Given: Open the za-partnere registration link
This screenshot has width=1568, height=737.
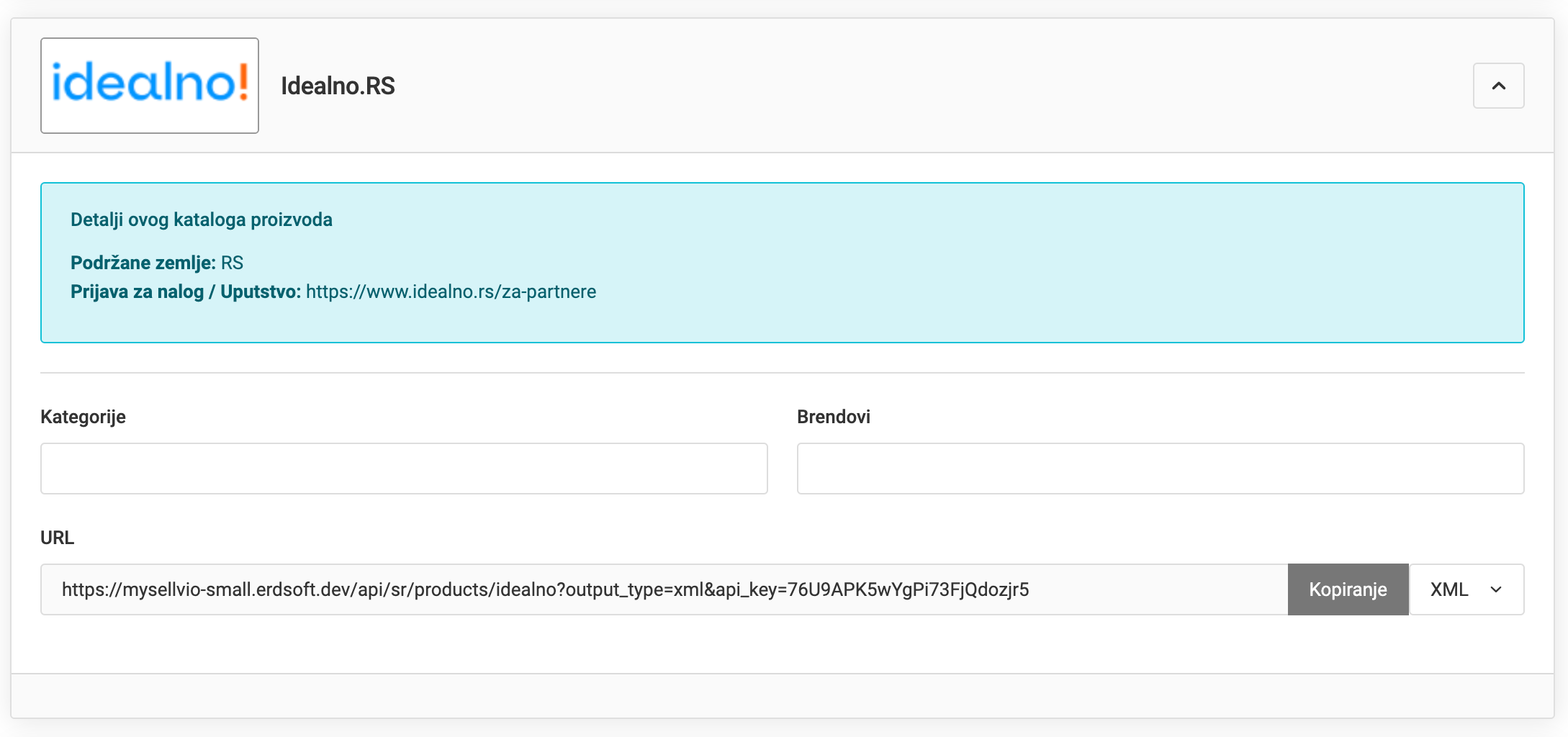Looking at the screenshot, I should [451, 291].
